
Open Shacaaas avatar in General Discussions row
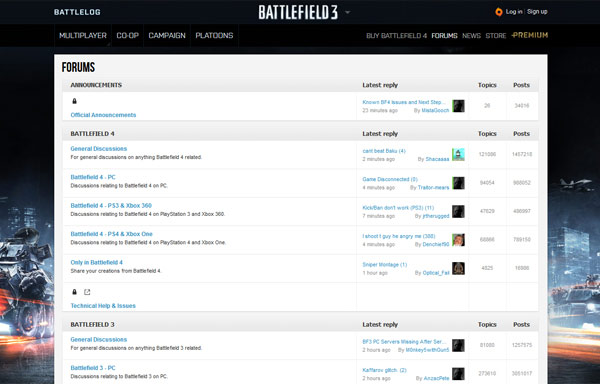(x=458, y=155)
